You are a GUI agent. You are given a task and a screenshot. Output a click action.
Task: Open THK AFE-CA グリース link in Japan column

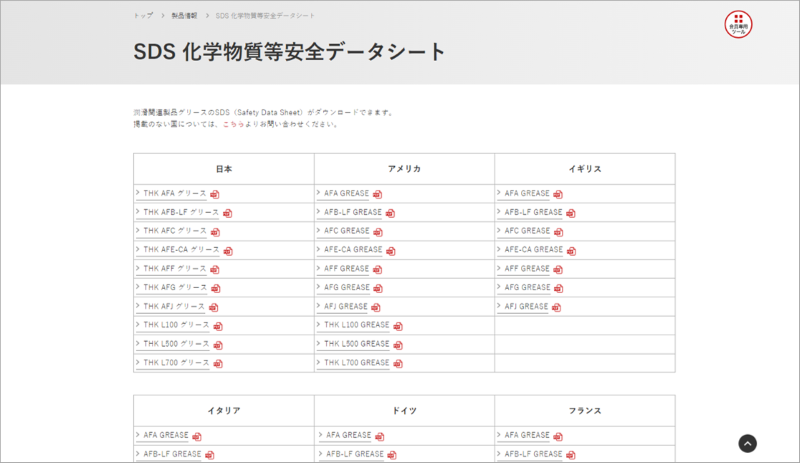coord(180,250)
